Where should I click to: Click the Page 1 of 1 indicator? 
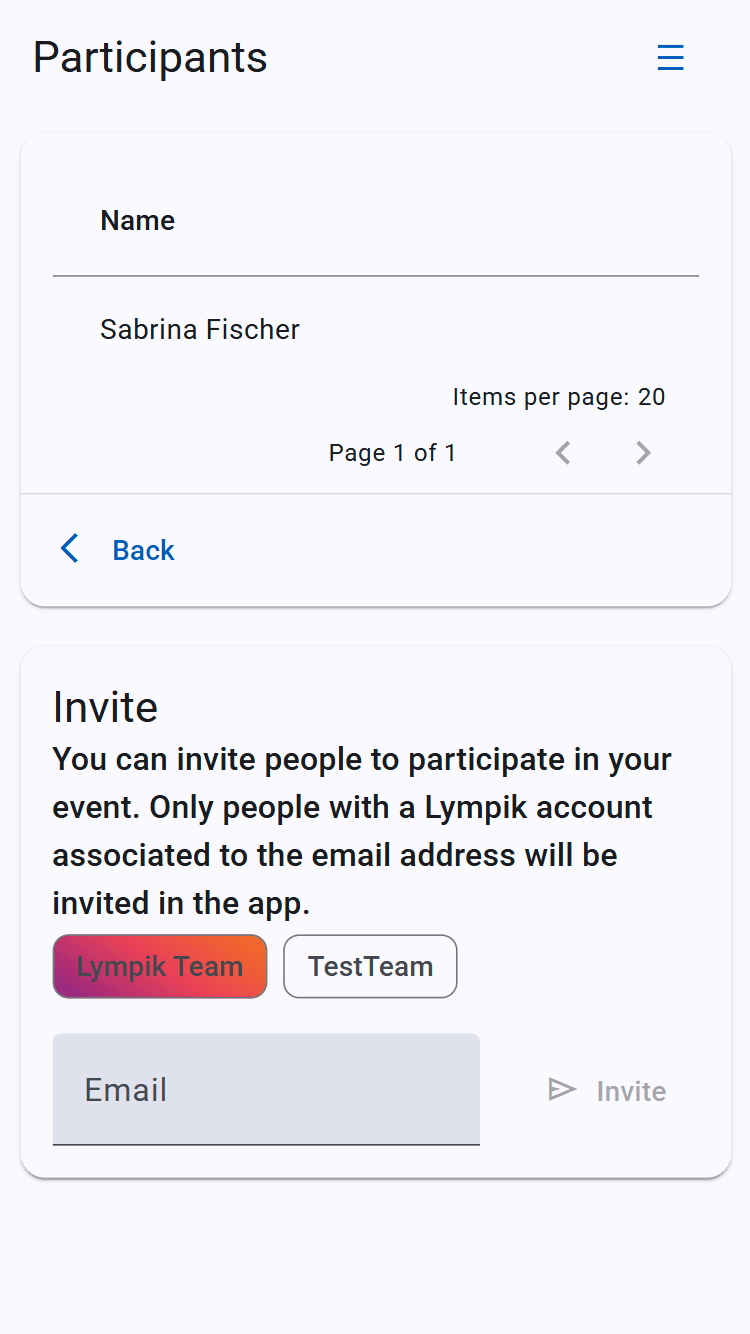(392, 453)
